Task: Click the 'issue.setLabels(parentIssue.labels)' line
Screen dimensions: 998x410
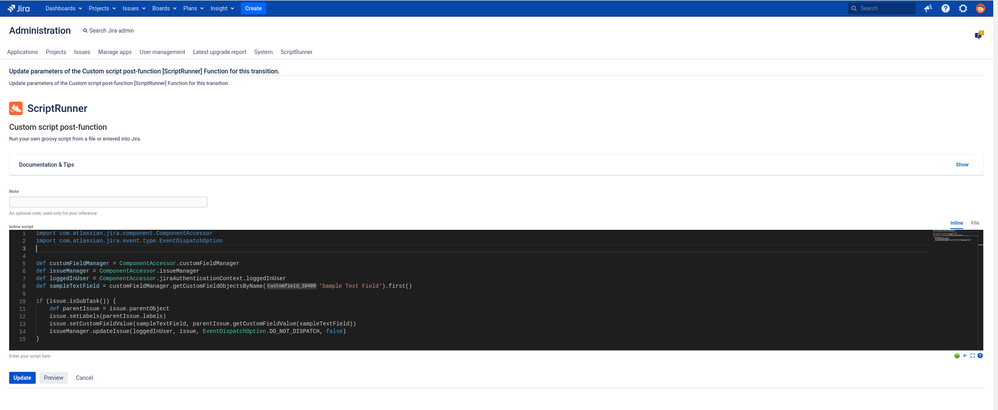Action: (x=108, y=316)
